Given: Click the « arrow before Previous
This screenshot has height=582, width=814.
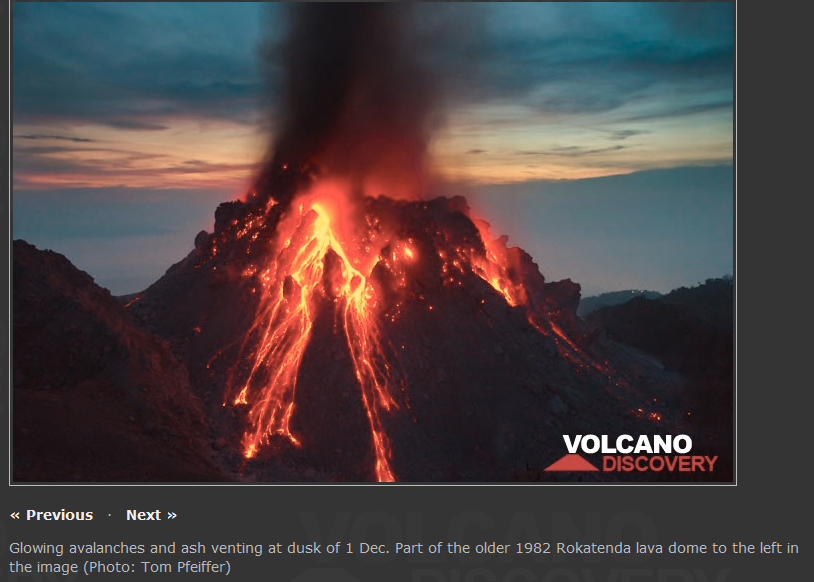Looking at the screenshot, I should pos(15,516).
